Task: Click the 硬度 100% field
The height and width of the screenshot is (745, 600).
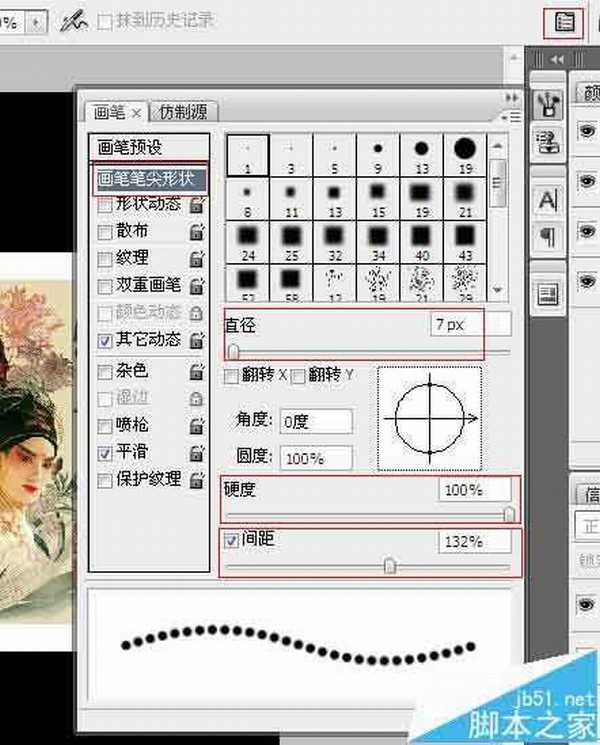Action: pos(475,490)
